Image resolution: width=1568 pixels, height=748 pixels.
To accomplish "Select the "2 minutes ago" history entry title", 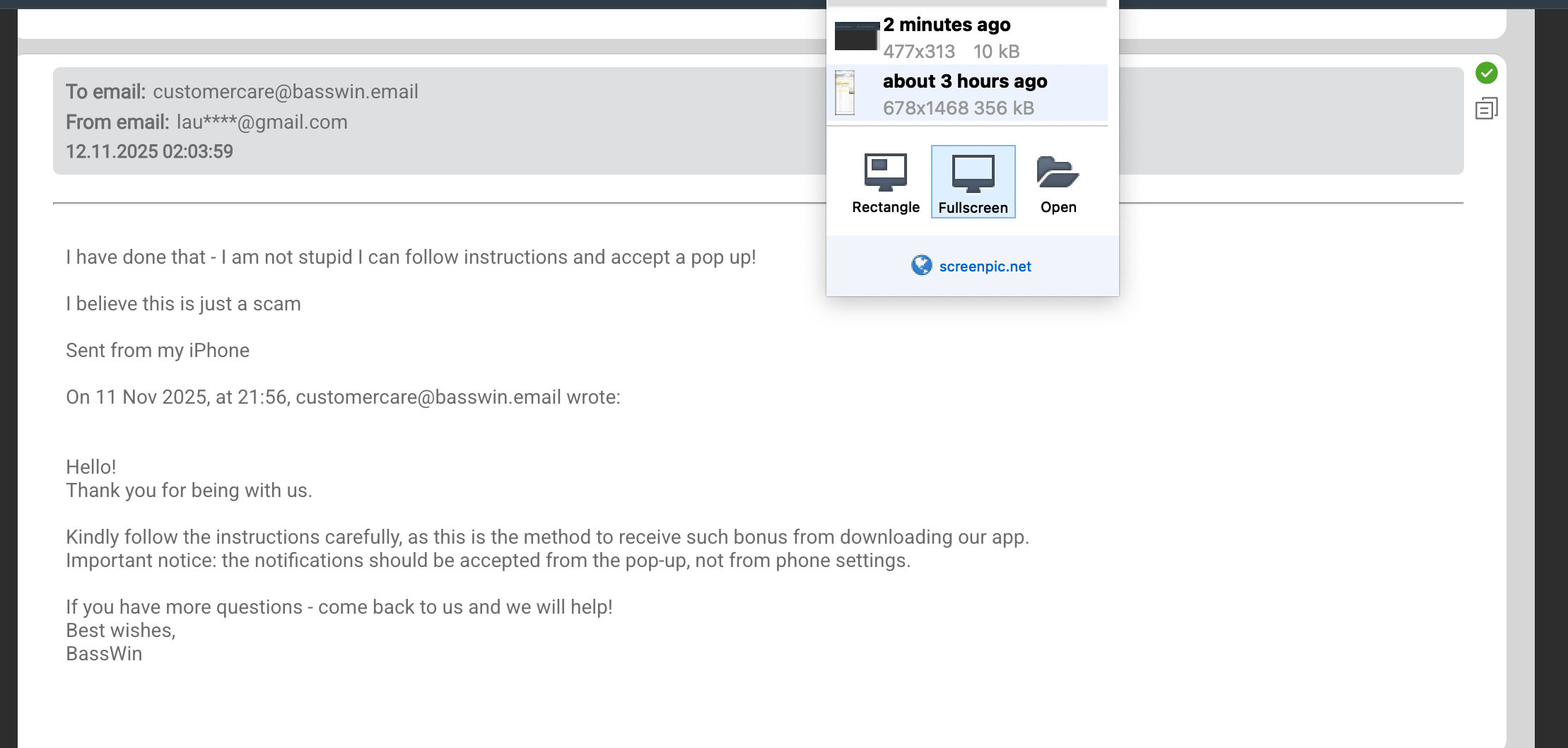I will 947,25.
